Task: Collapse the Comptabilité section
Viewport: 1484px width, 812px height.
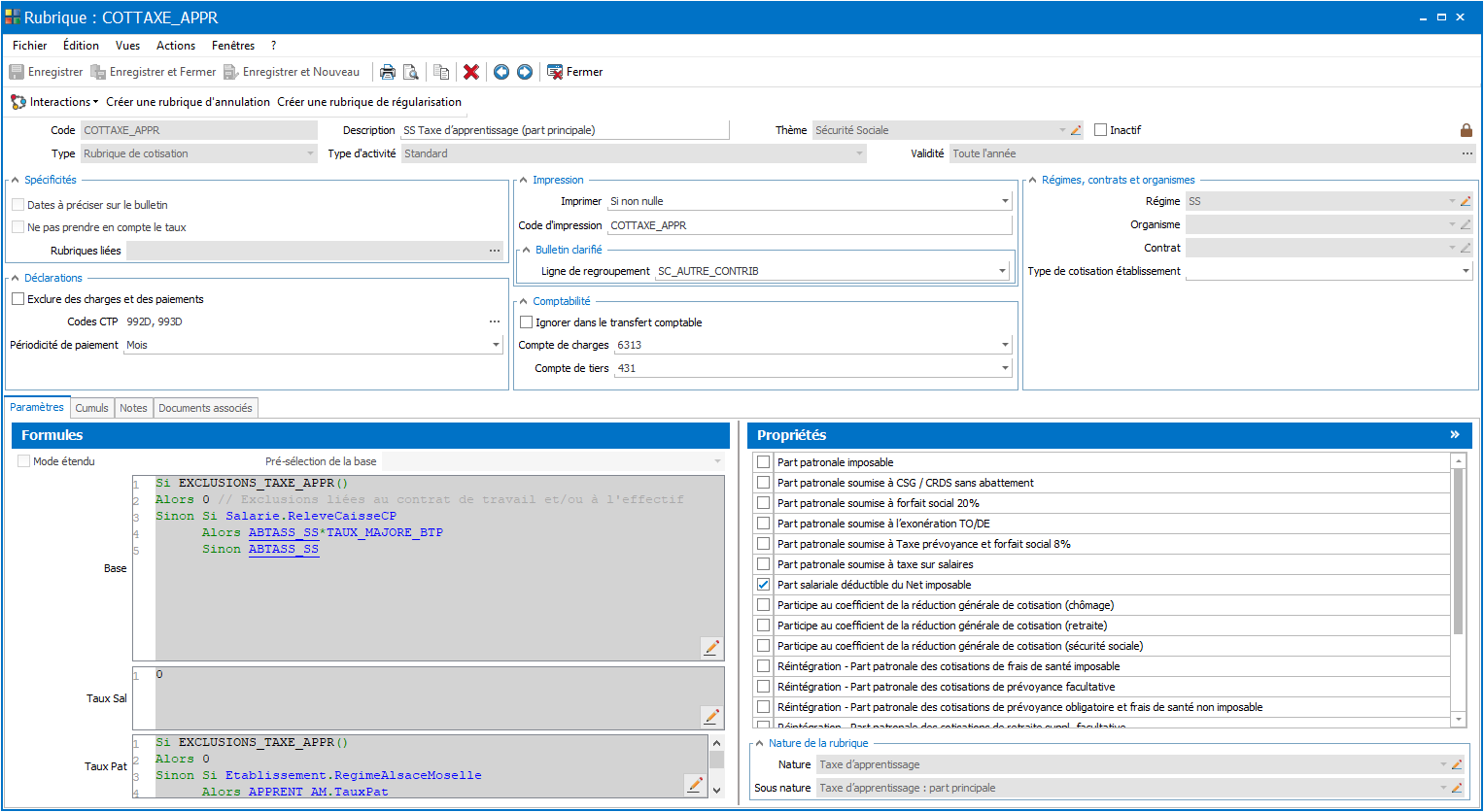Action: coord(524,301)
